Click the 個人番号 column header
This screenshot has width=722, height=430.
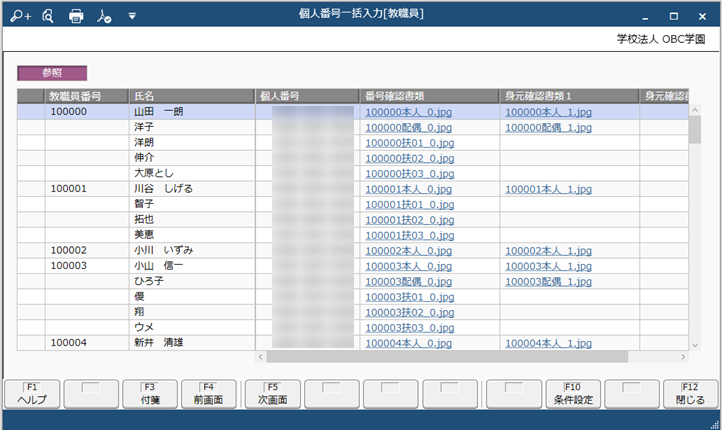coord(307,96)
